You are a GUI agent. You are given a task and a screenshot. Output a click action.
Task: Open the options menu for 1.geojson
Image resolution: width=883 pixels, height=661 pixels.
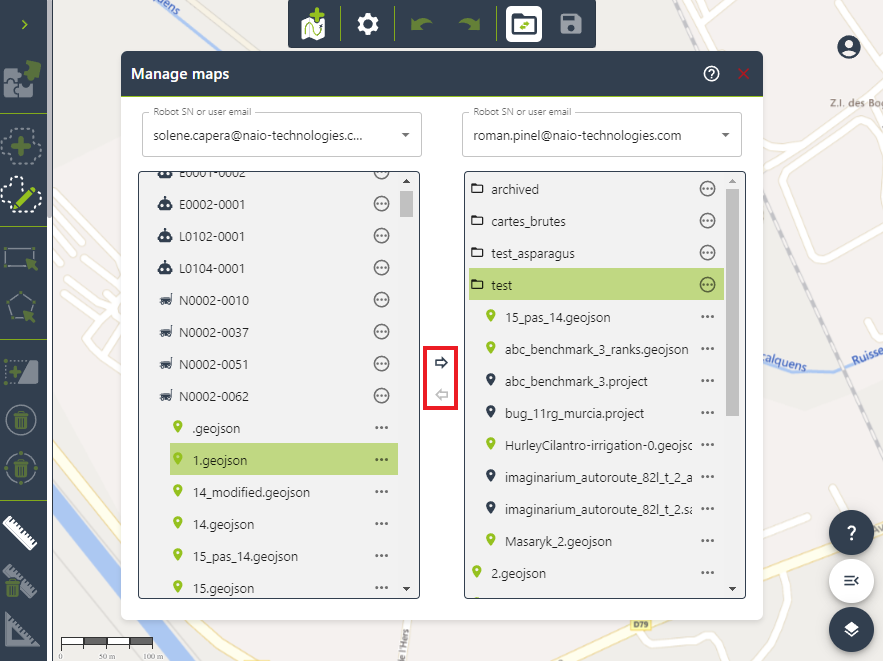click(381, 459)
